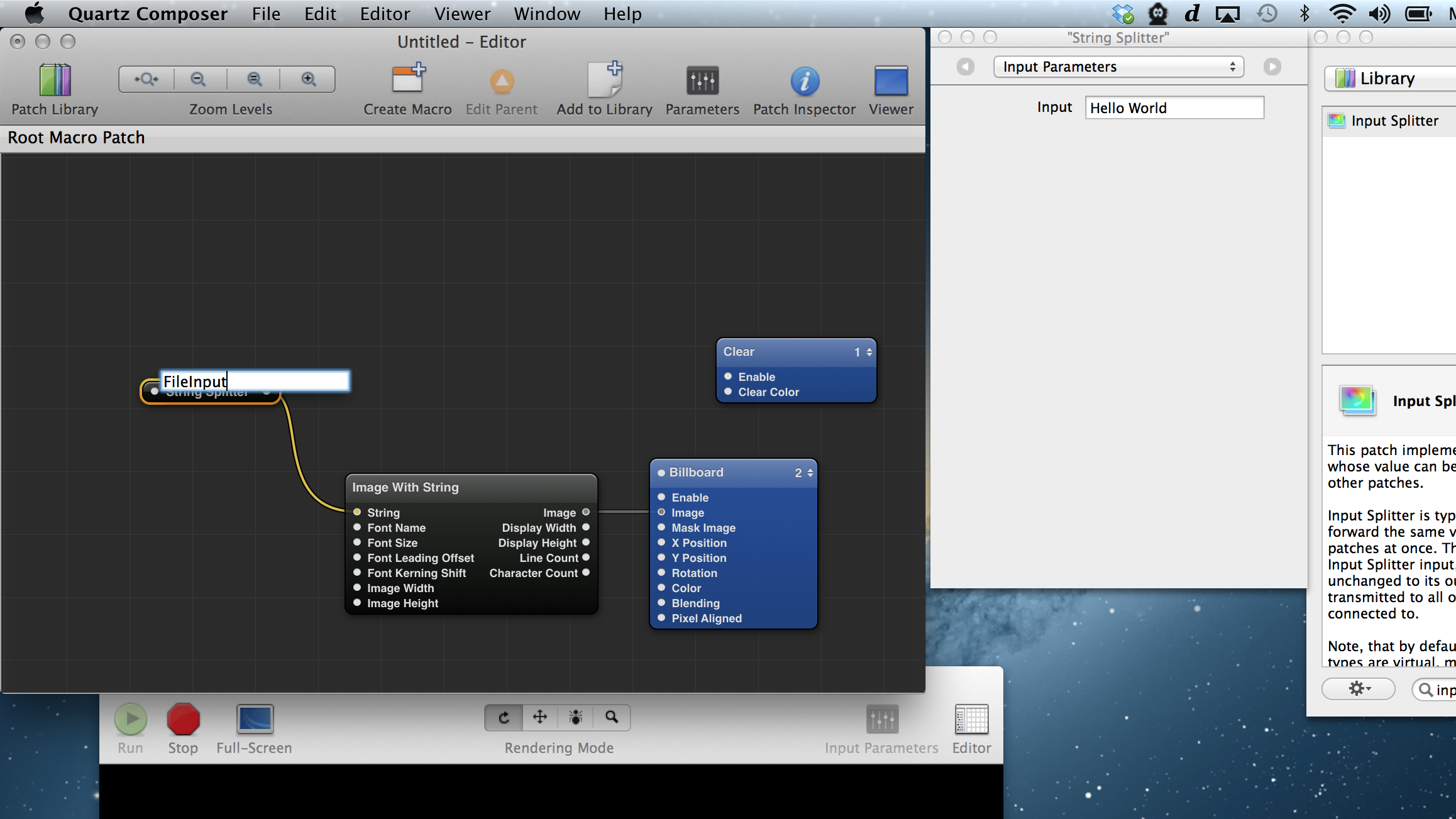Click the Image With String patch title

(405, 487)
